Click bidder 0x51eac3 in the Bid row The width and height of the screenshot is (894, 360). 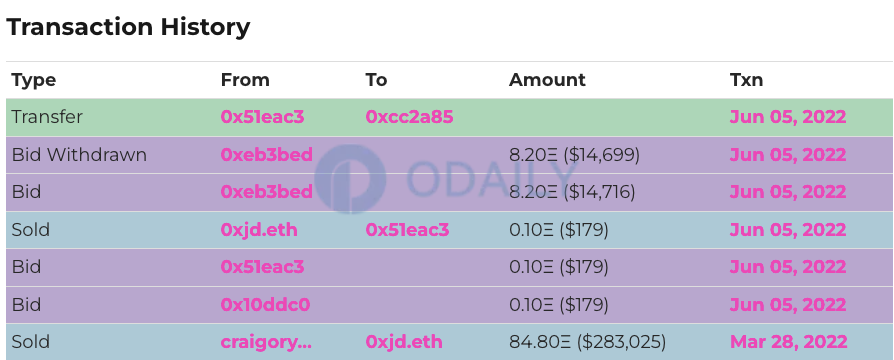(x=262, y=267)
